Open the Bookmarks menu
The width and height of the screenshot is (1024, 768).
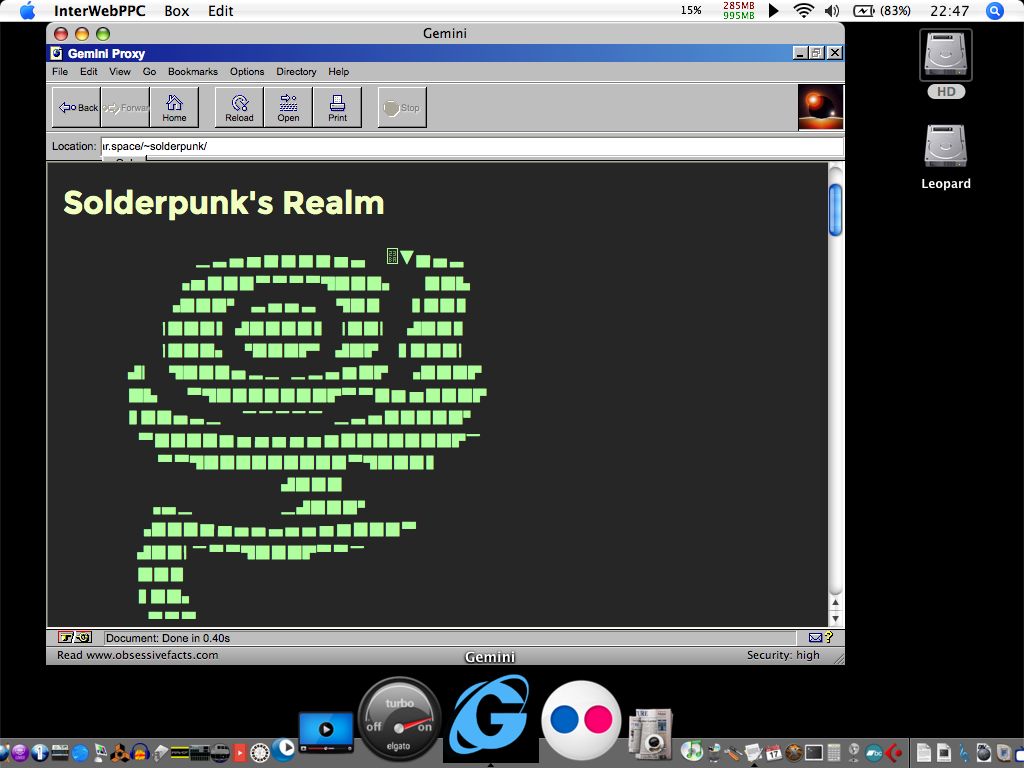(193, 72)
